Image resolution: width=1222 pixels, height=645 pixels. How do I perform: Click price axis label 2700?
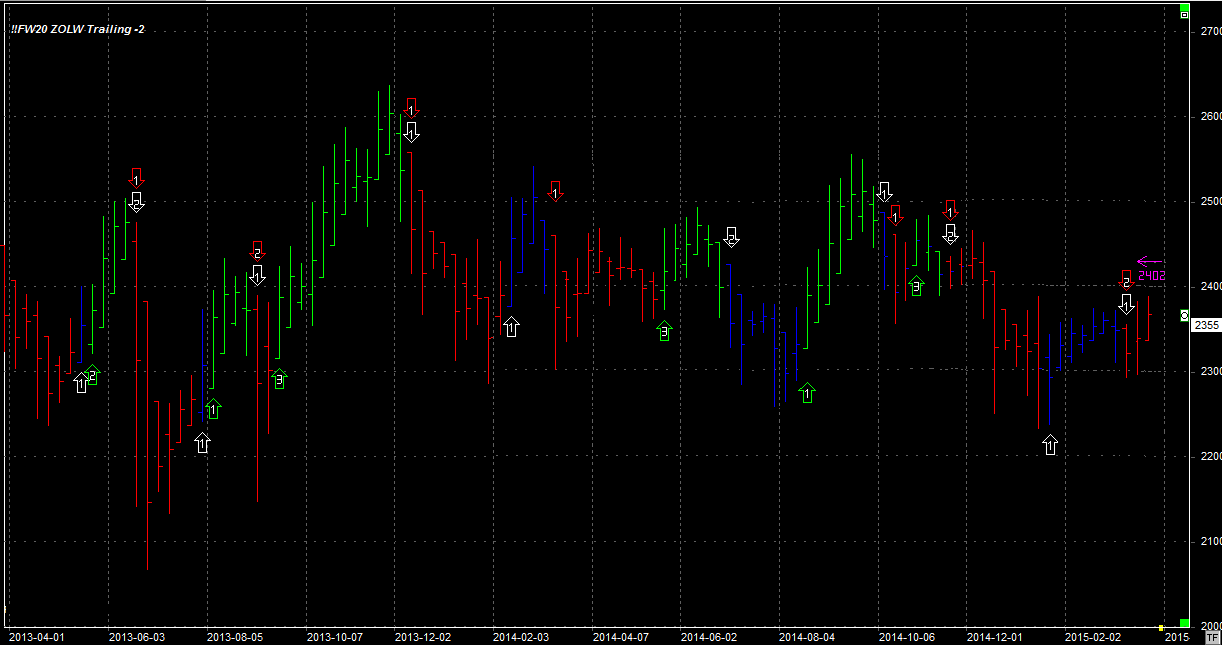pyautogui.click(x=1210, y=32)
